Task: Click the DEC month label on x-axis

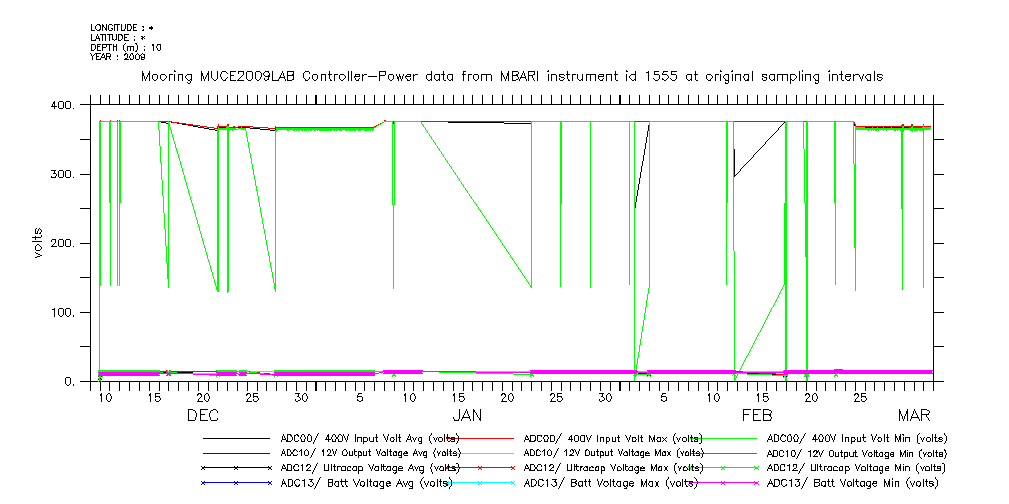Action: click(x=203, y=415)
